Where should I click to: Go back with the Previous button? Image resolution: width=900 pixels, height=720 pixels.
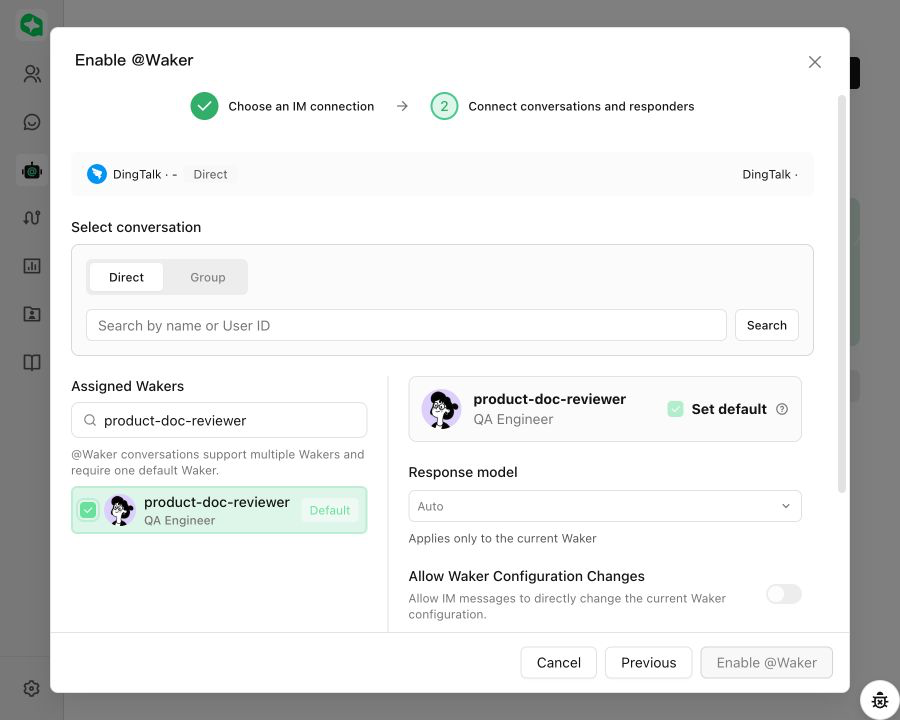click(649, 663)
